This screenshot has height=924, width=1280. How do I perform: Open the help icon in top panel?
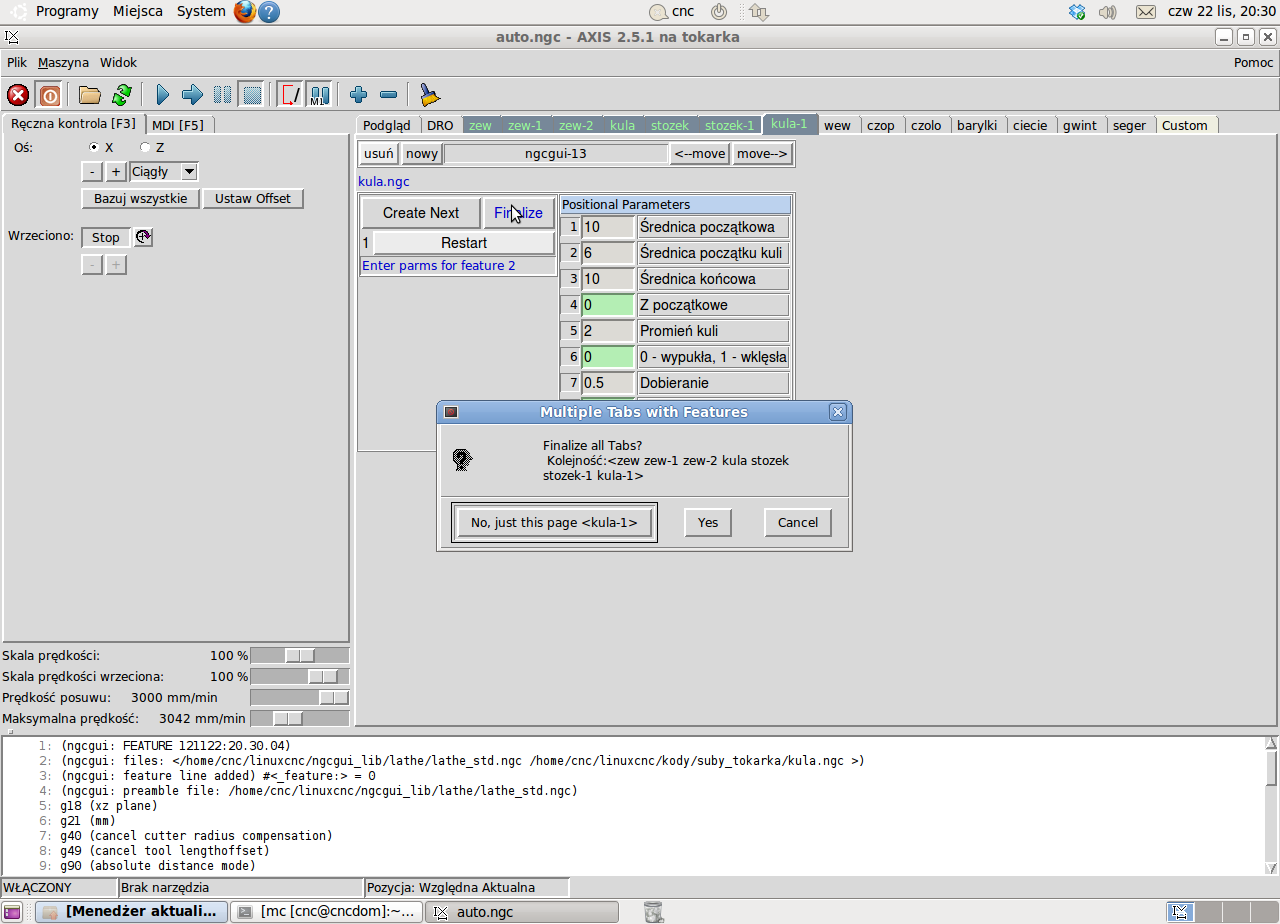pyautogui.click(x=269, y=12)
